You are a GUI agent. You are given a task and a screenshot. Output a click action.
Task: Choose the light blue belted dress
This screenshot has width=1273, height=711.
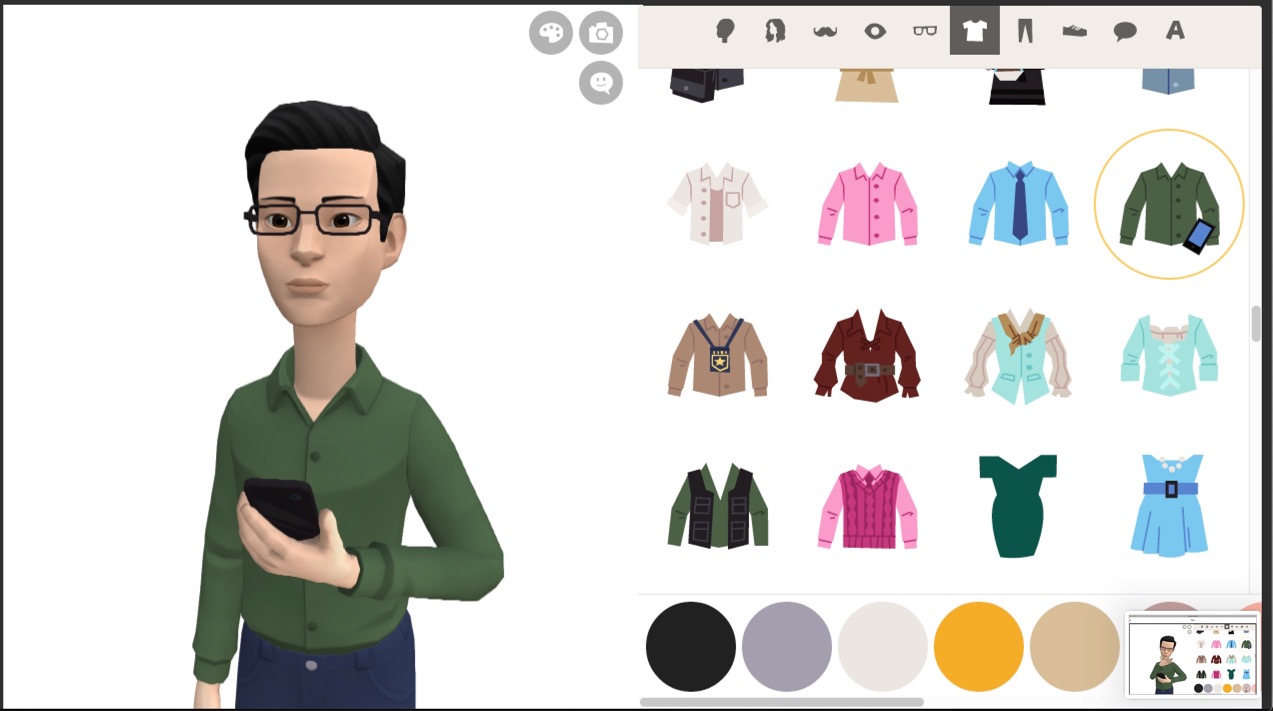click(1169, 505)
